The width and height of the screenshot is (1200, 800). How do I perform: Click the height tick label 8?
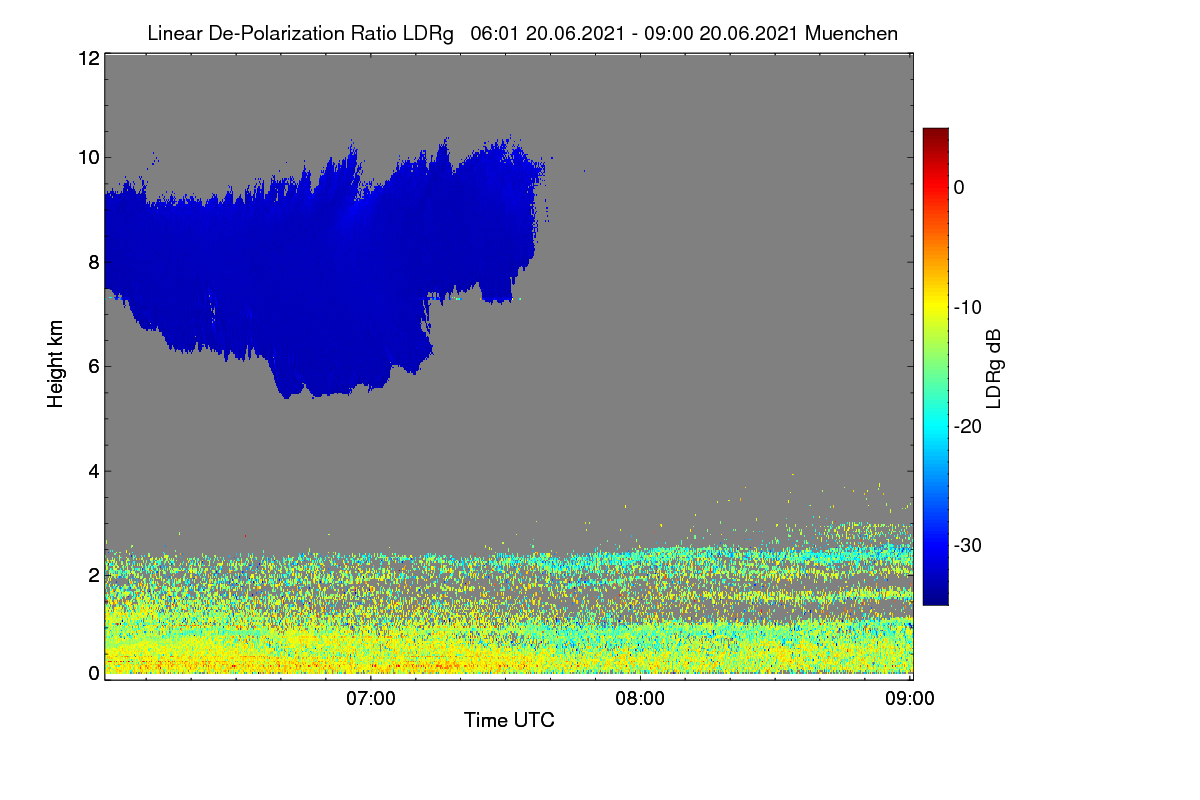click(93, 262)
